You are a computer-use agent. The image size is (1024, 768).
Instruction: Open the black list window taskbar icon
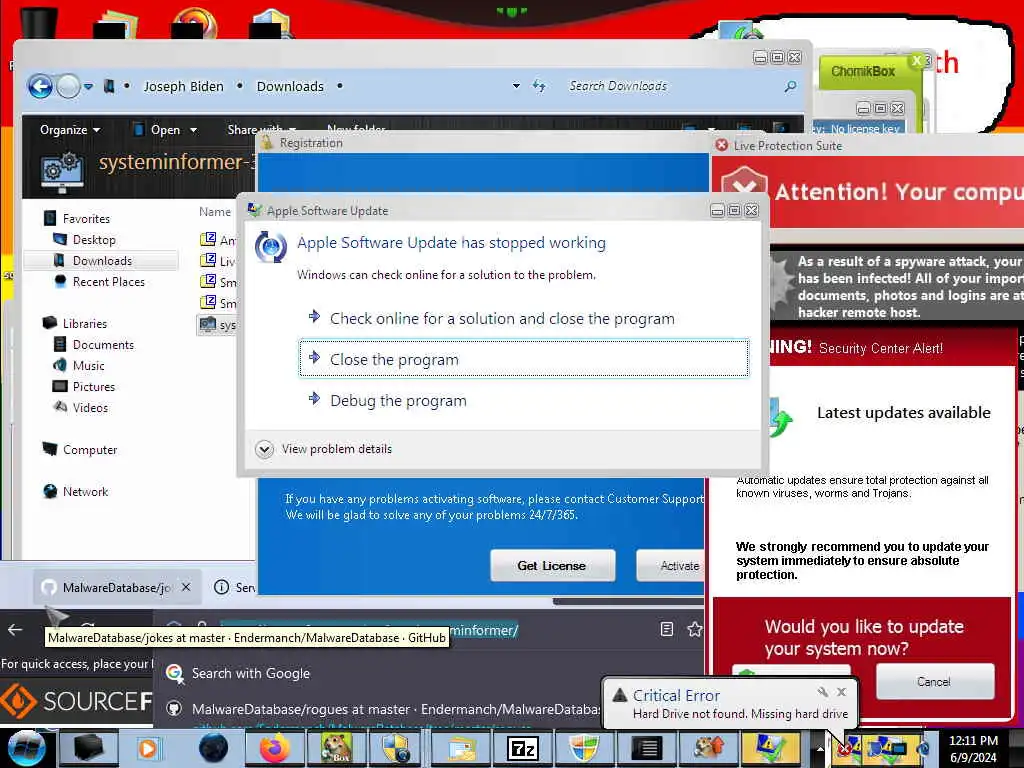click(x=645, y=748)
